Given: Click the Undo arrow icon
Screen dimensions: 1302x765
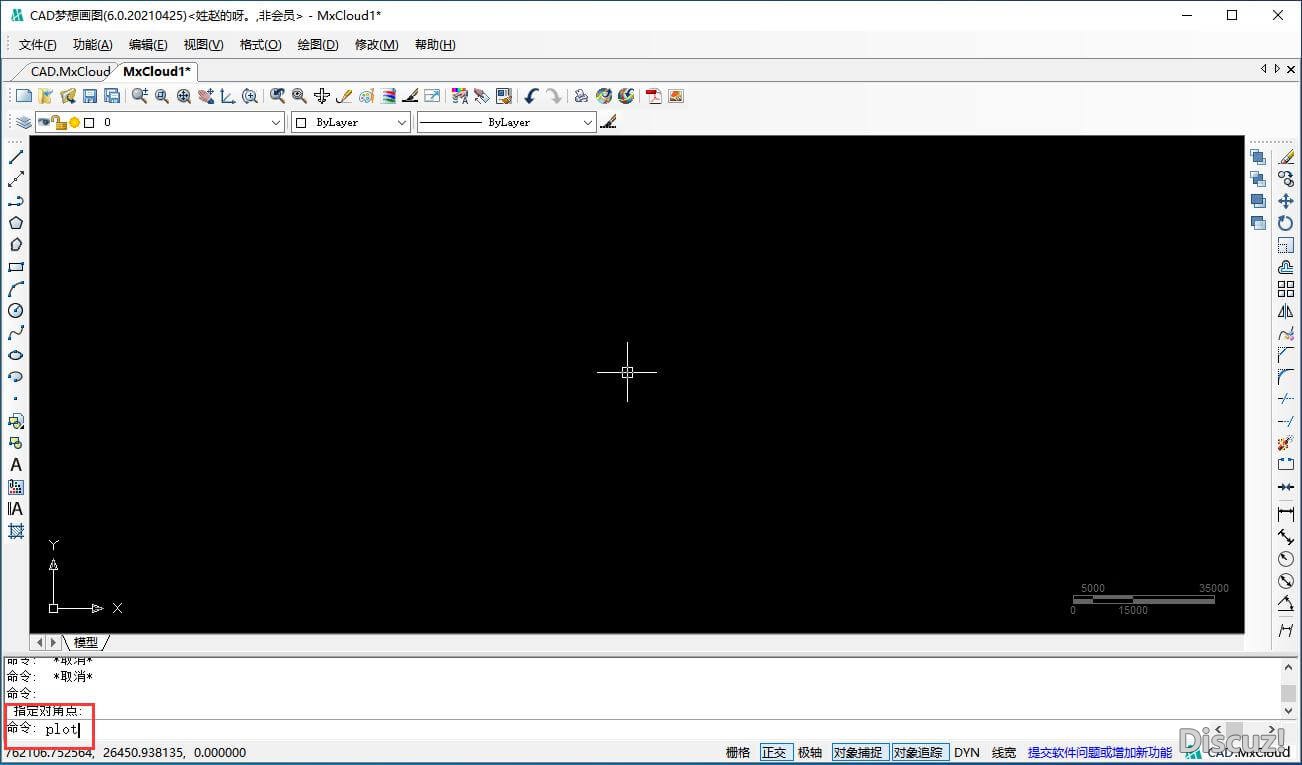Looking at the screenshot, I should click(531, 96).
